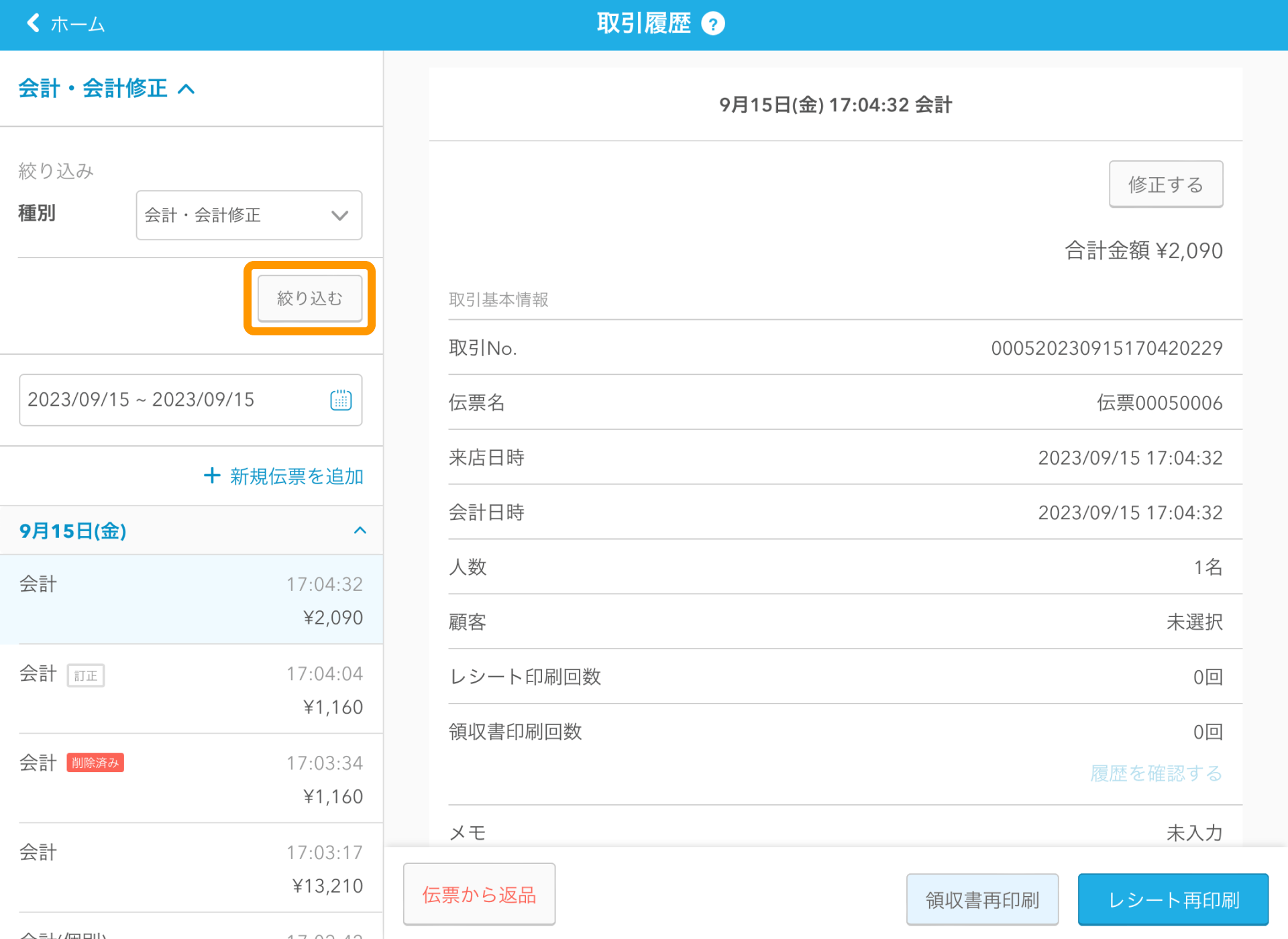Click the 新規伝票を追加 link text

297,476
